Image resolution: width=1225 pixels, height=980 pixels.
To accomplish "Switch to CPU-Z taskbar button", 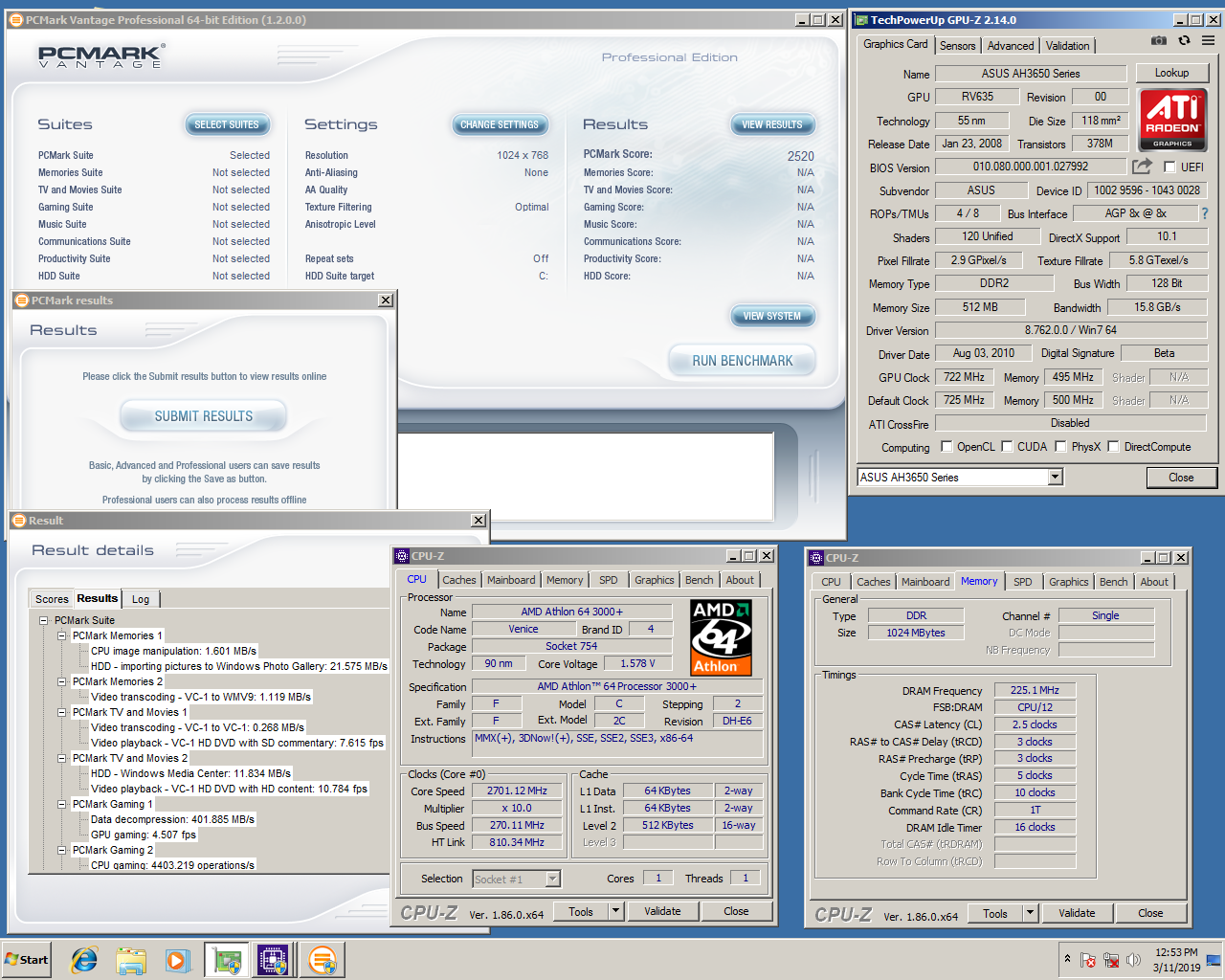I will (273, 960).
